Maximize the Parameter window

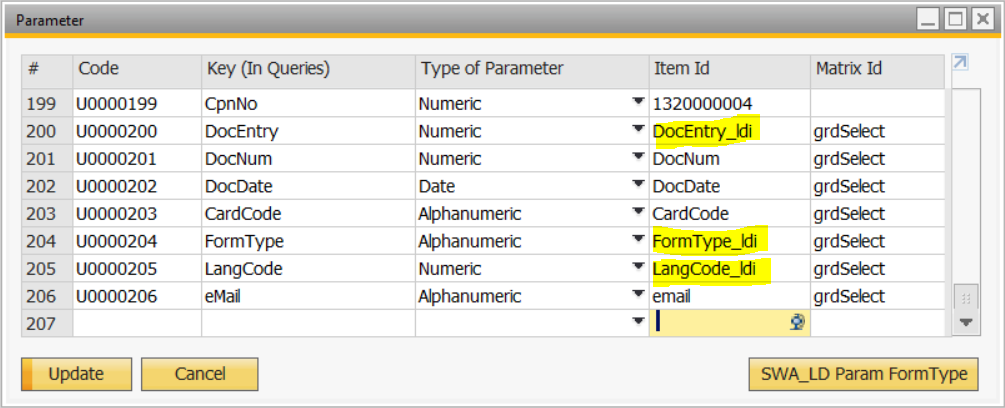[x=956, y=20]
